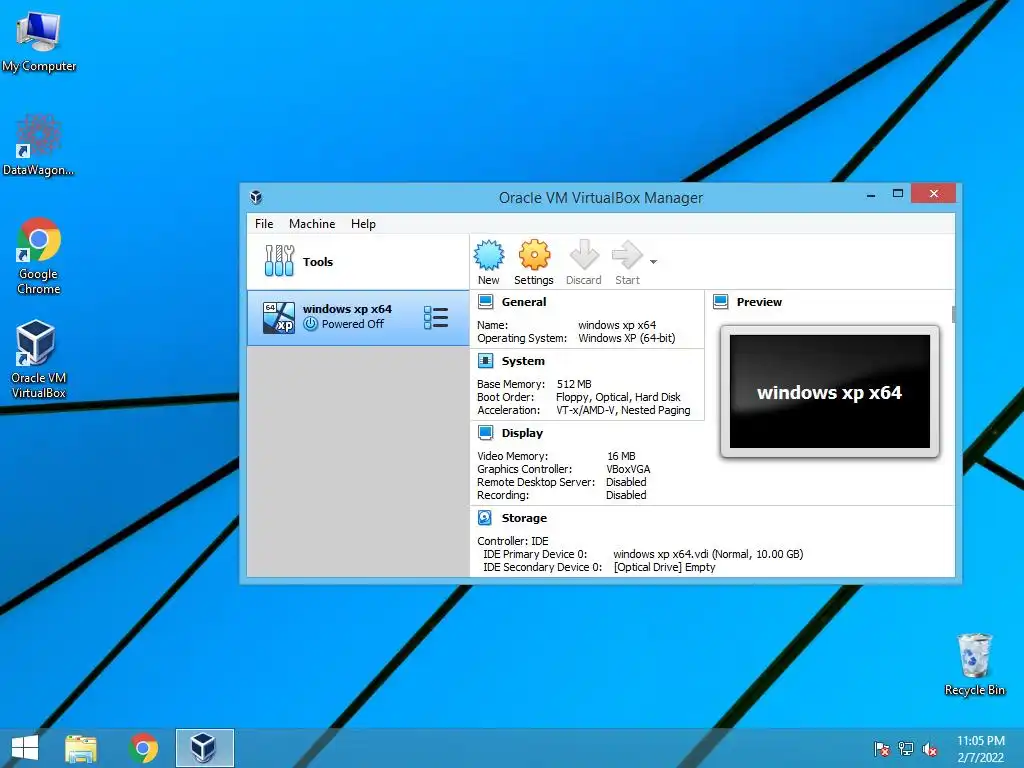The image size is (1024, 768).
Task: Click the Action Center flag tray icon
Action: pyautogui.click(x=882, y=749)
